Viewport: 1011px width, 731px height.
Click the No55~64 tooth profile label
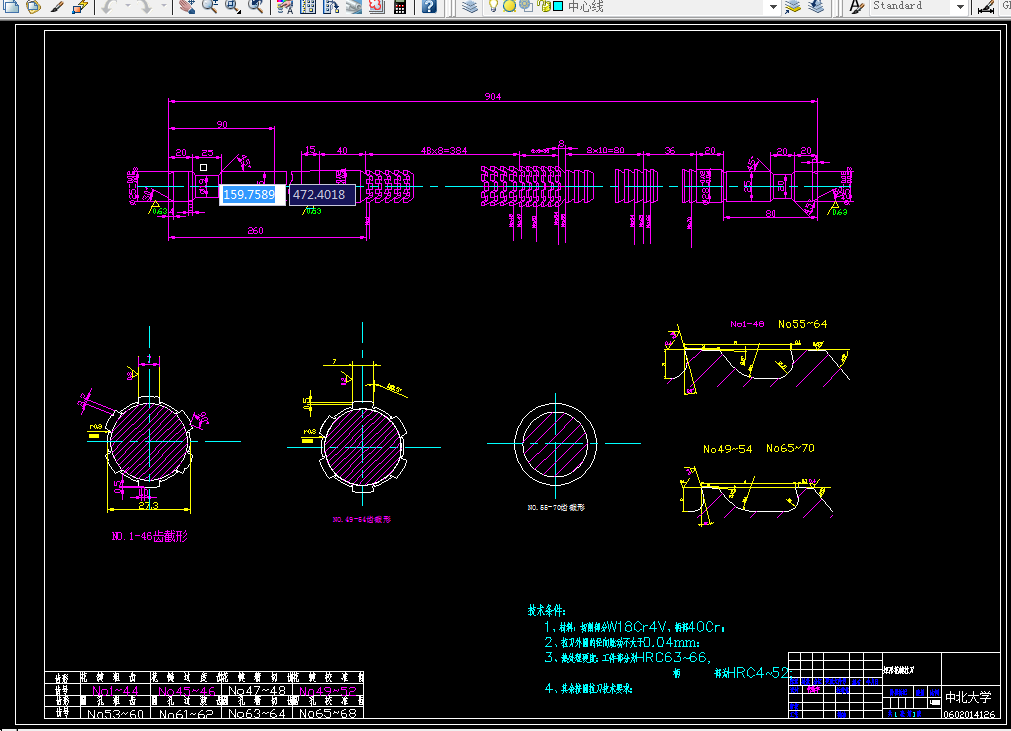point(802,324)
